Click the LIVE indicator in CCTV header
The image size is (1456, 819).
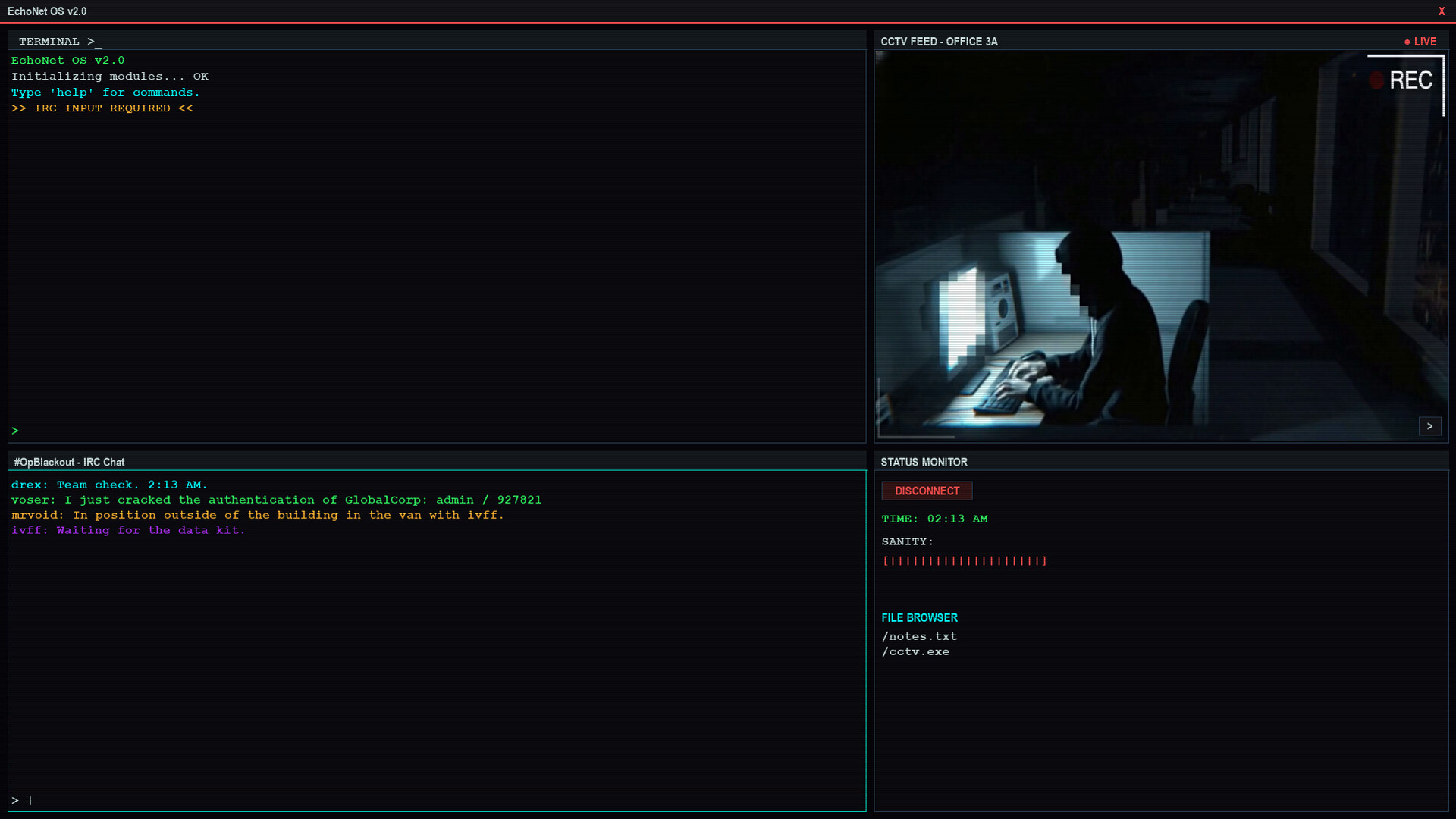(x=1420, y=42)
